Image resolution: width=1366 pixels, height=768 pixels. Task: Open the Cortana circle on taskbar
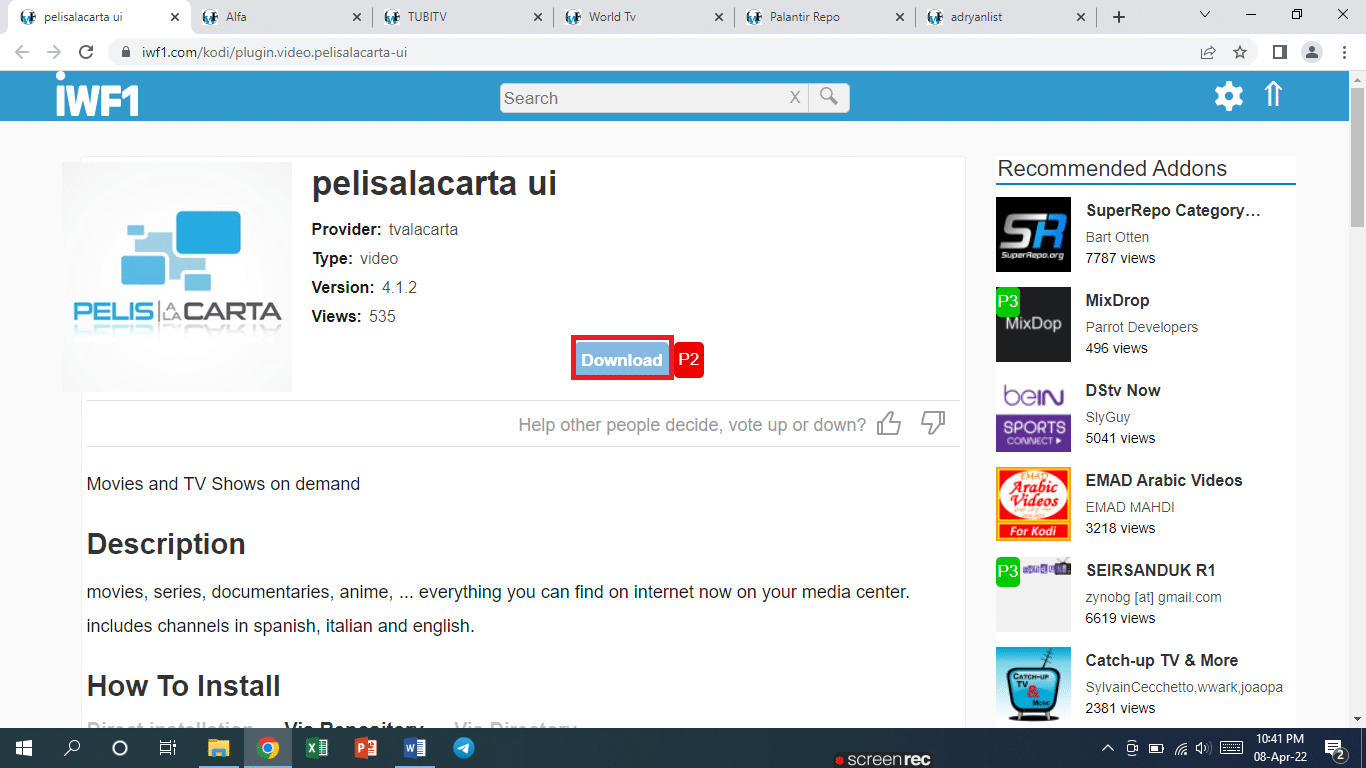tap(120, 748)
